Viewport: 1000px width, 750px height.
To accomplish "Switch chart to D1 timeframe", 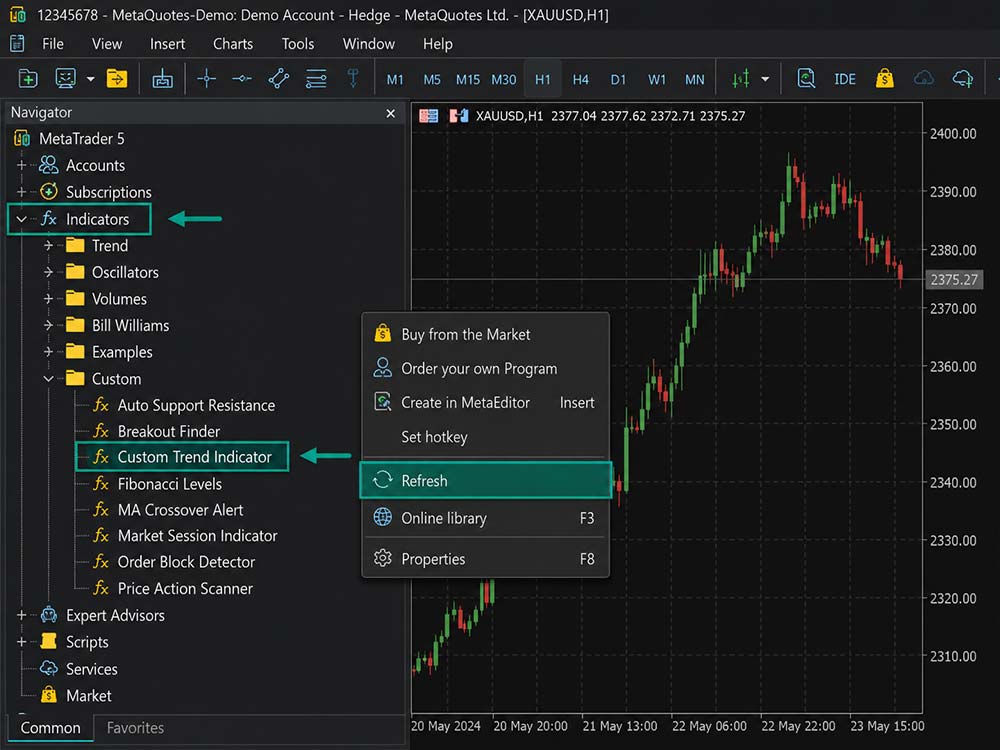I will [x=618, y=80].
